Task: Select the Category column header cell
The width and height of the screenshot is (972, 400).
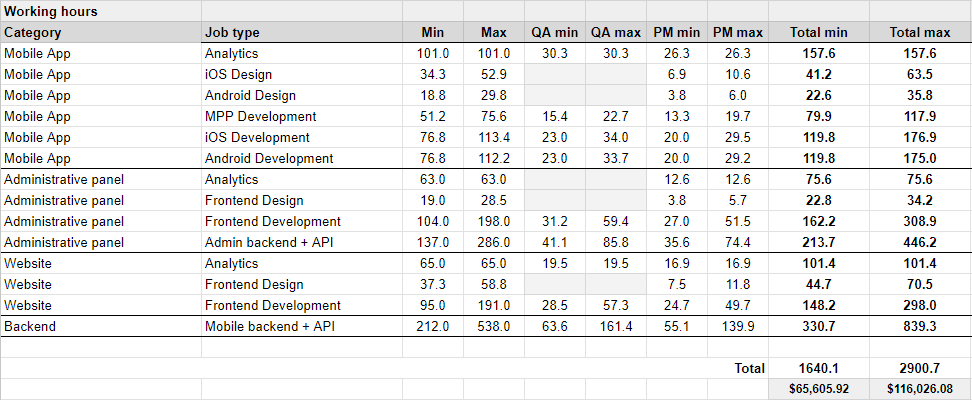Action: tap(33, 32)
